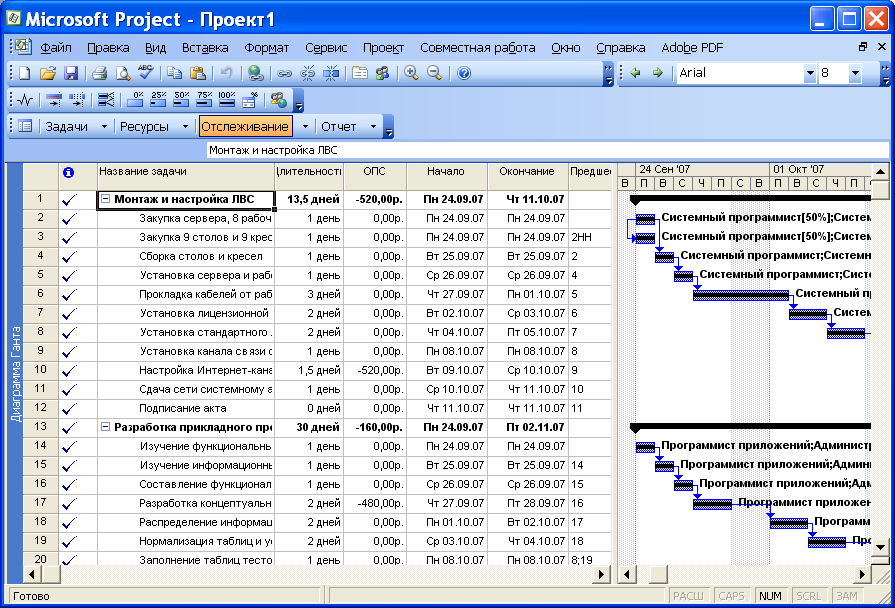Collapse the Разработка прикладного summary task

tap(106, 426)
